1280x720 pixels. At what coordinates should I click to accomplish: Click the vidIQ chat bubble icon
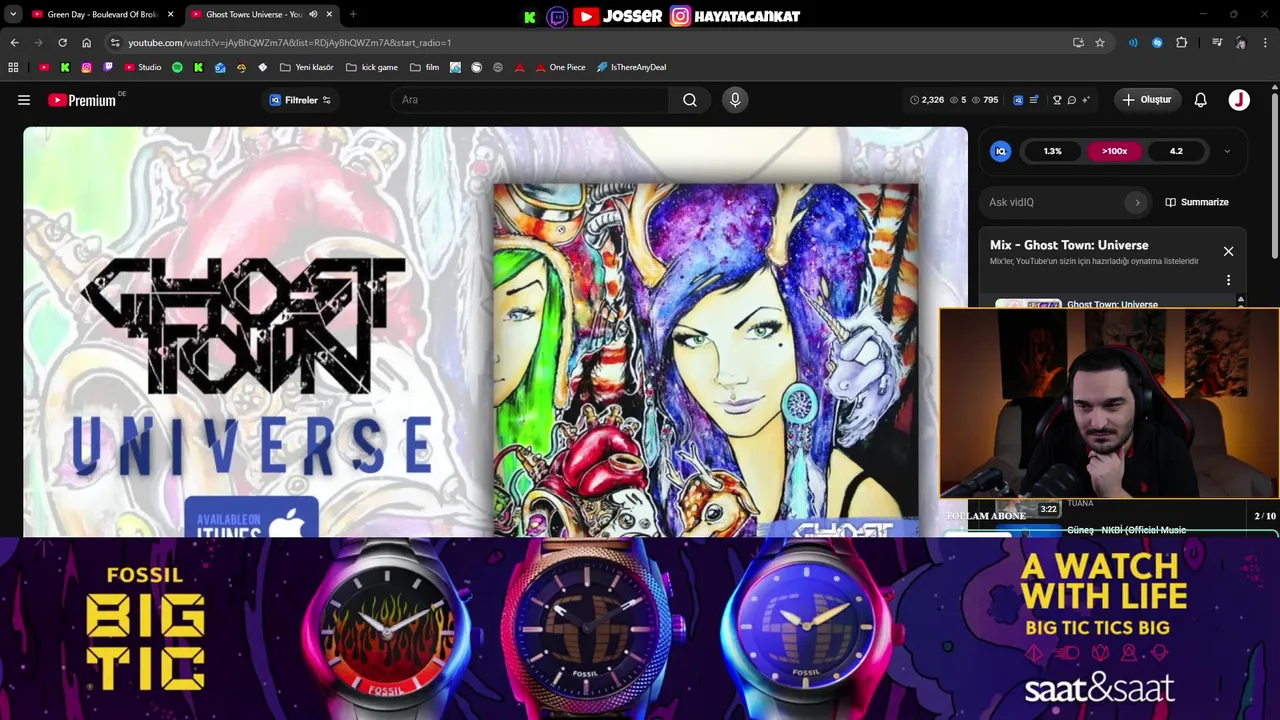point(1071,100)
